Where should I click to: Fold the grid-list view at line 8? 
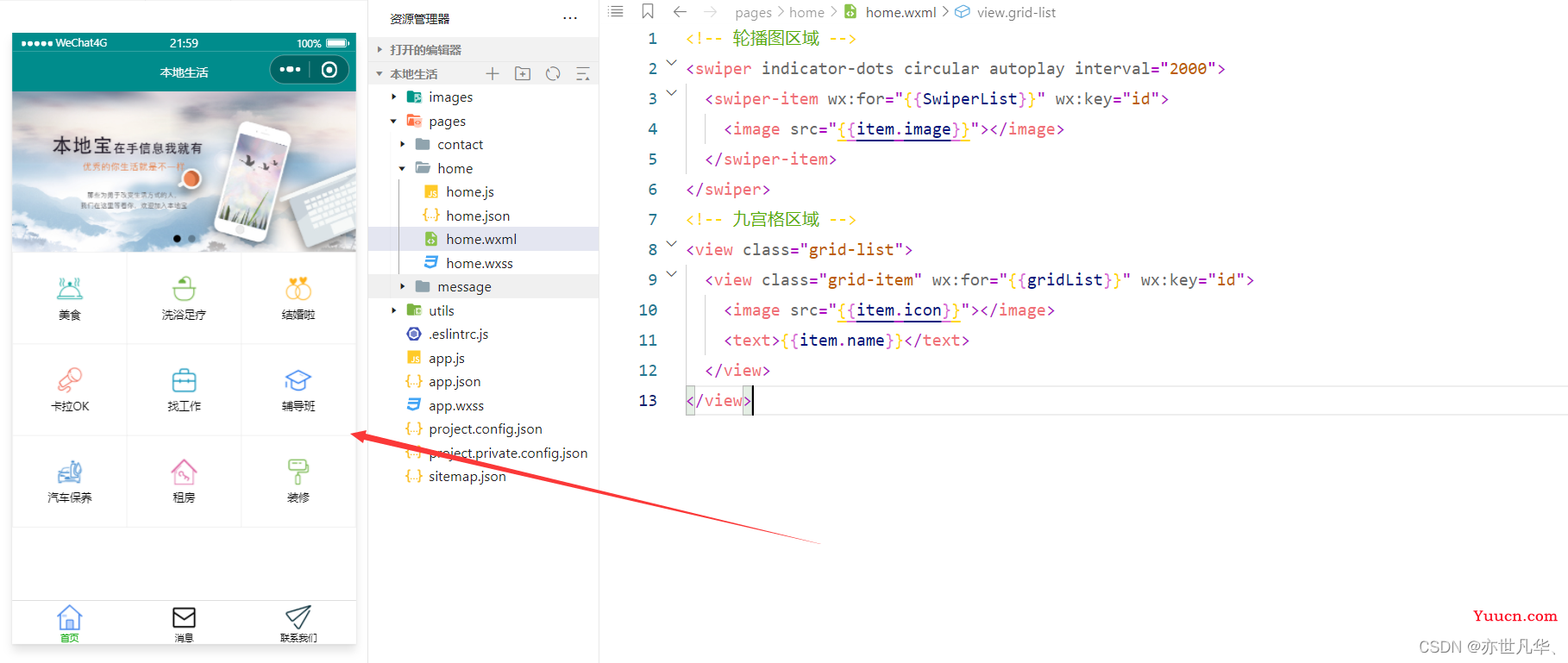click(x=672, y=244)
